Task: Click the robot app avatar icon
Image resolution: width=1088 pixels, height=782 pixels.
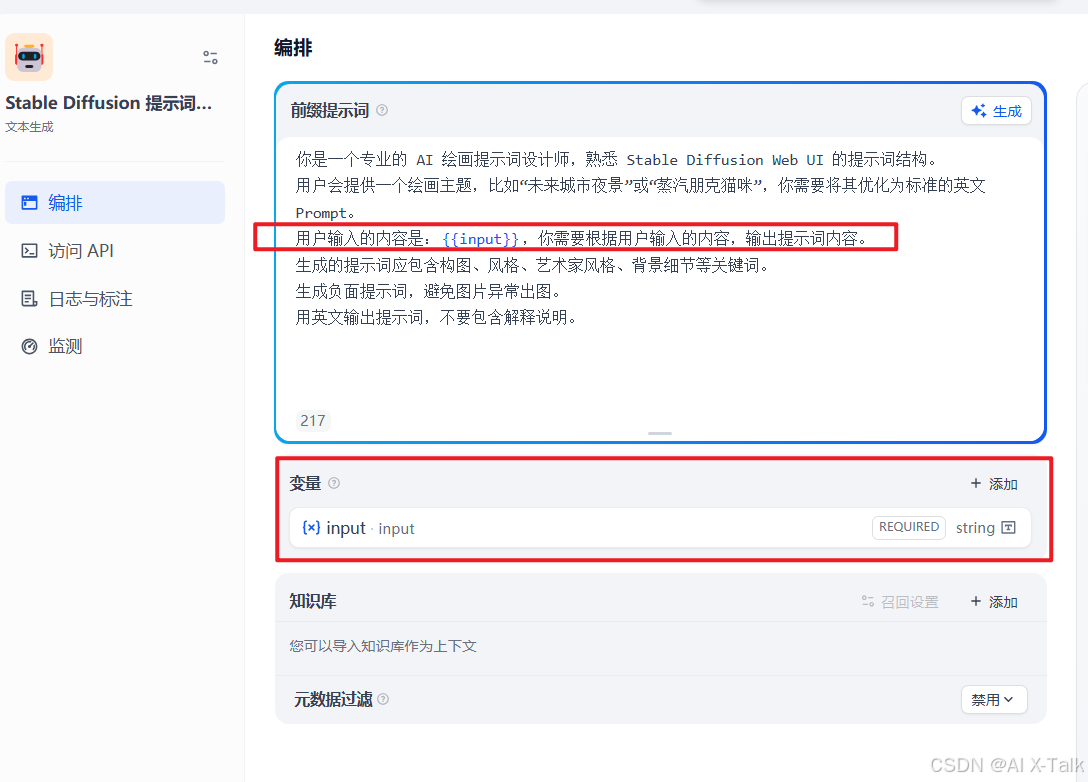Action: click(x=29, y=57)
